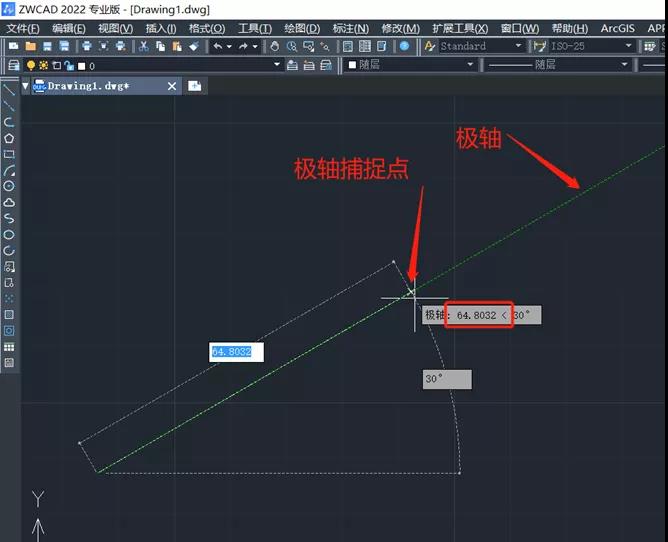Toggle layer 0 lock padlock icon
The height and width of the screenshot is (542, 668).
69,65
